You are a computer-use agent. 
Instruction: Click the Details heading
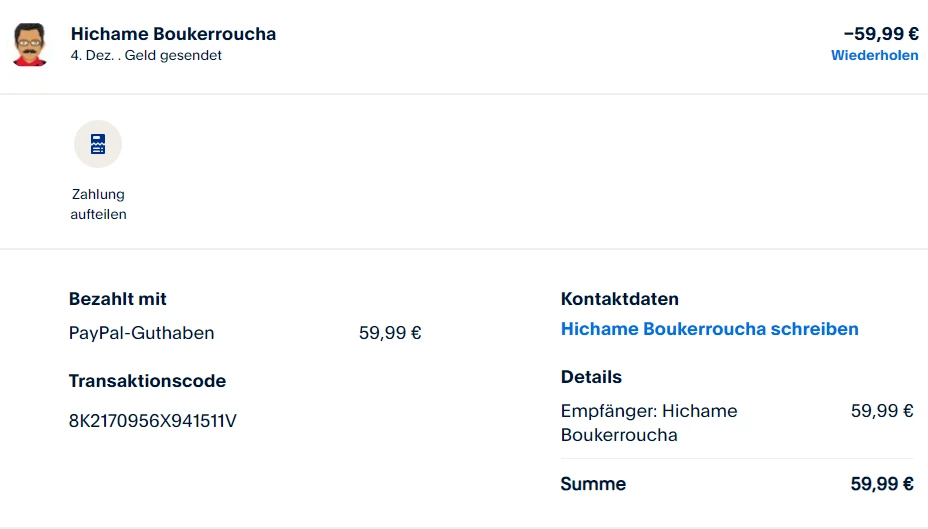[x=591, y=377]
